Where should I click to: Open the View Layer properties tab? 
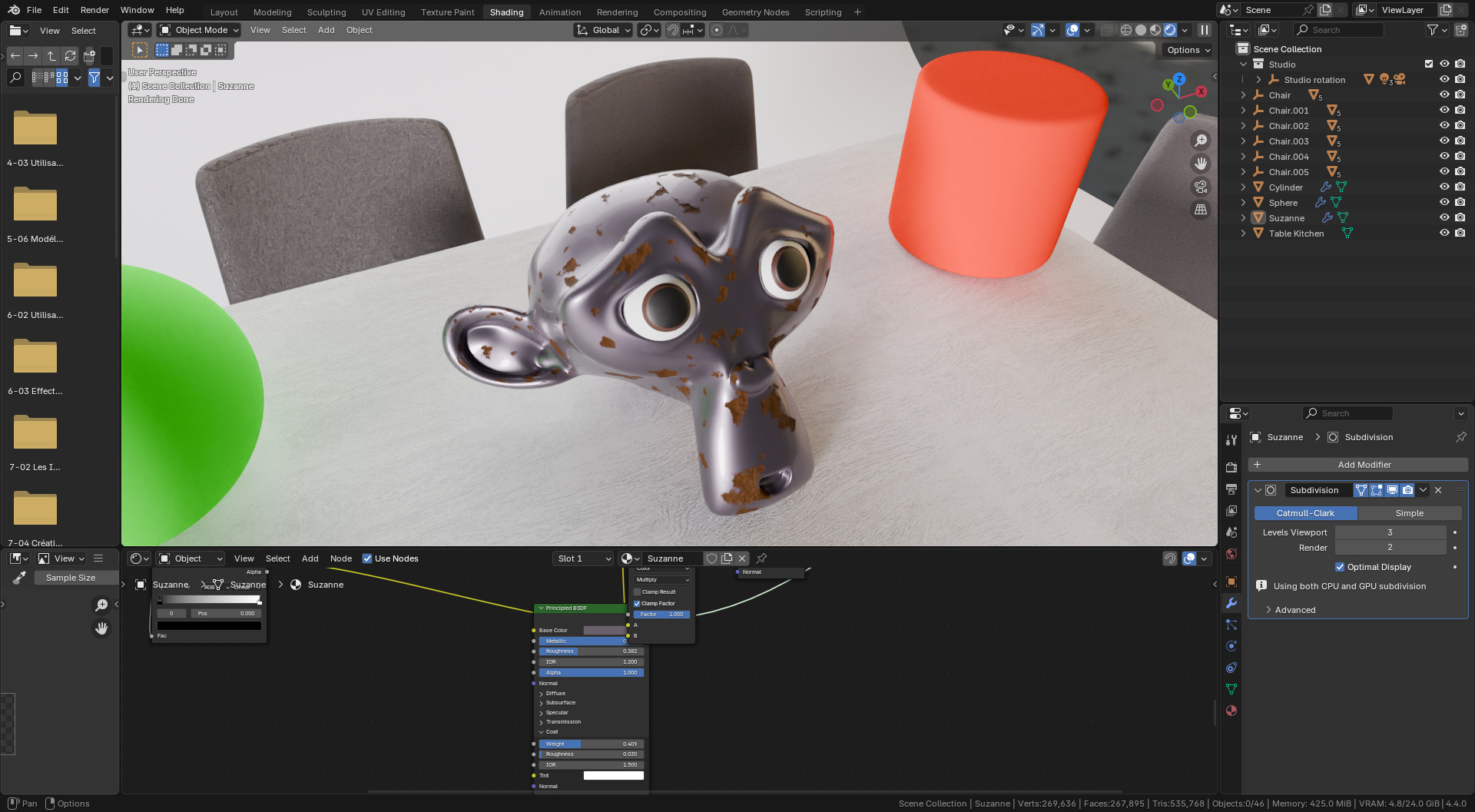point(1231,511)
